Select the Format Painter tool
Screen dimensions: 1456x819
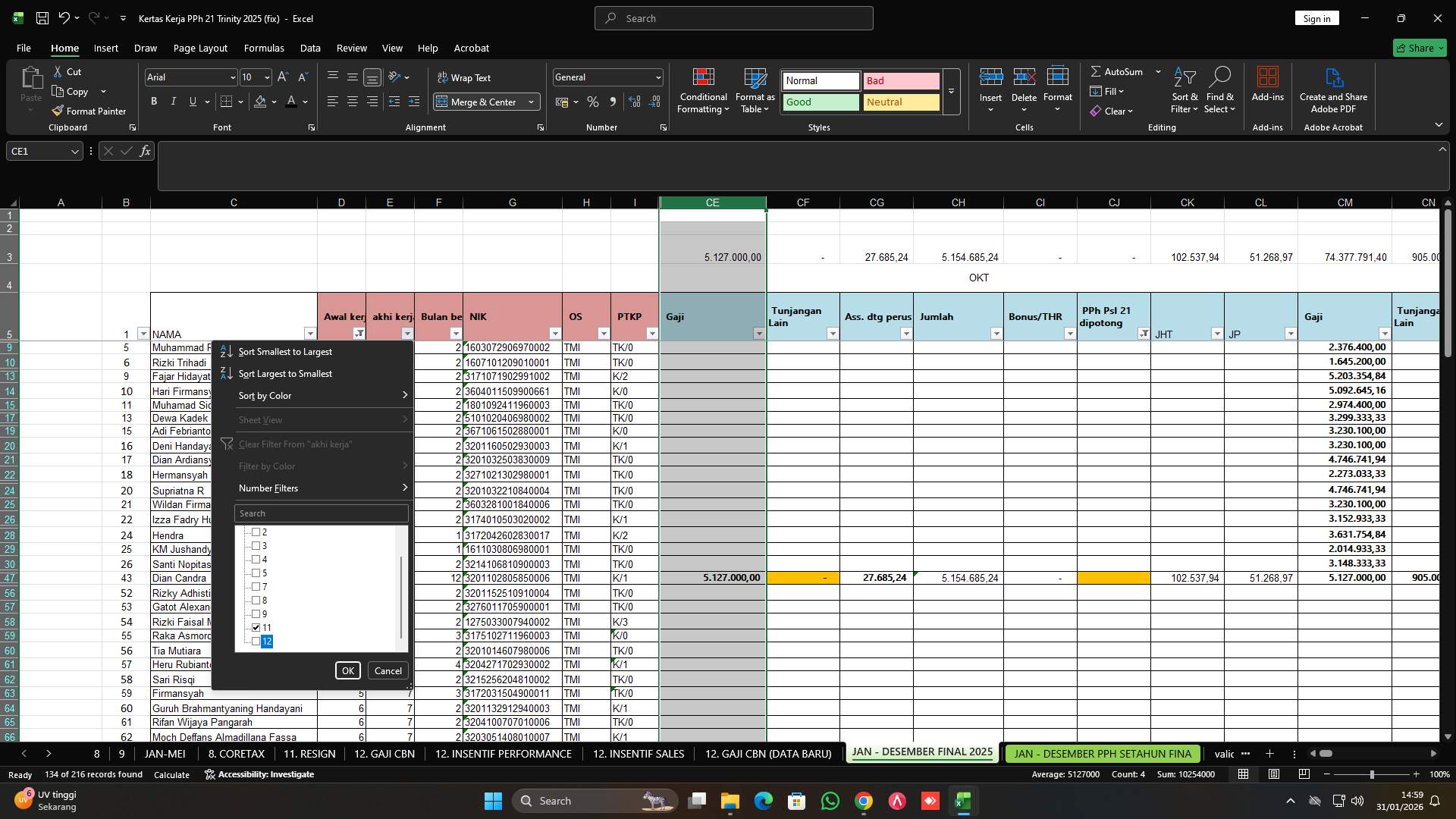point(89,111)
